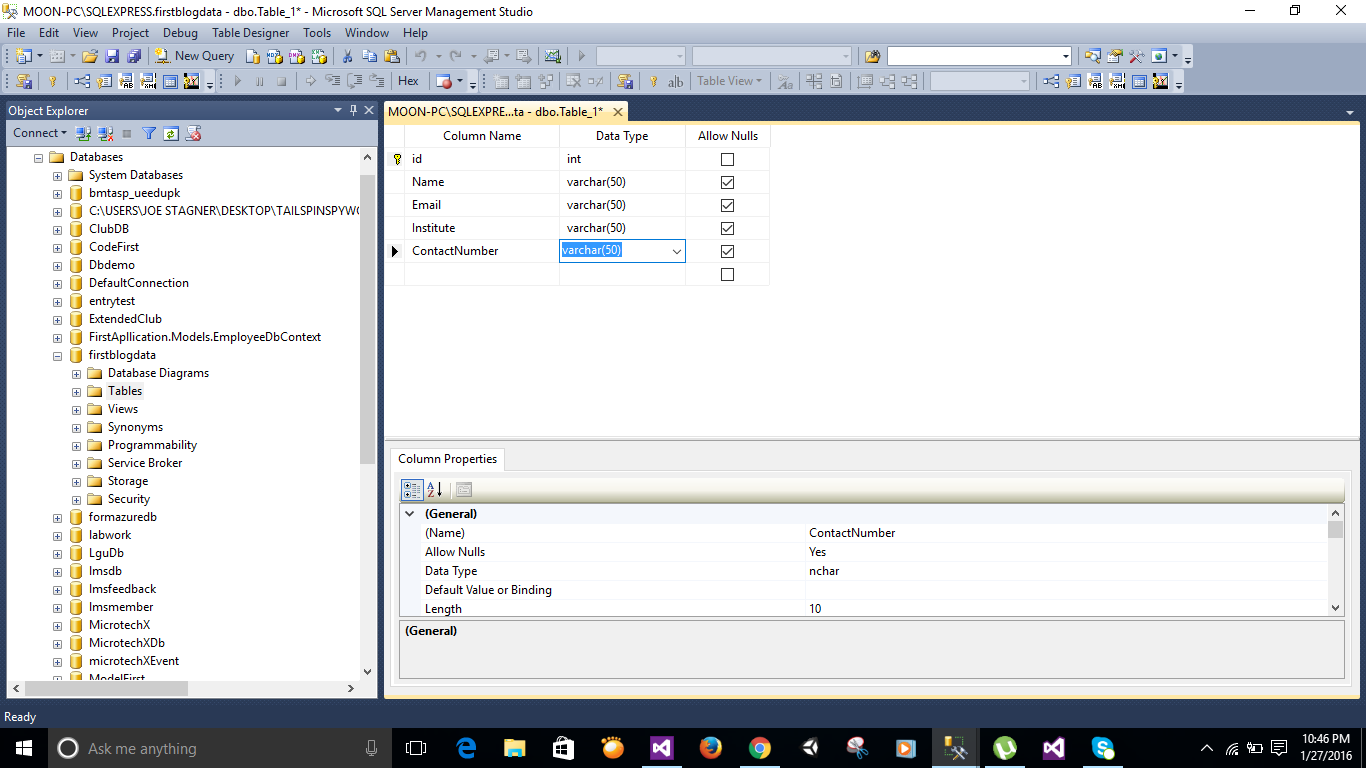Open the ContactNumber data type dropdown
This screenshot has height=768, width=1366.
tap(677, 251)
